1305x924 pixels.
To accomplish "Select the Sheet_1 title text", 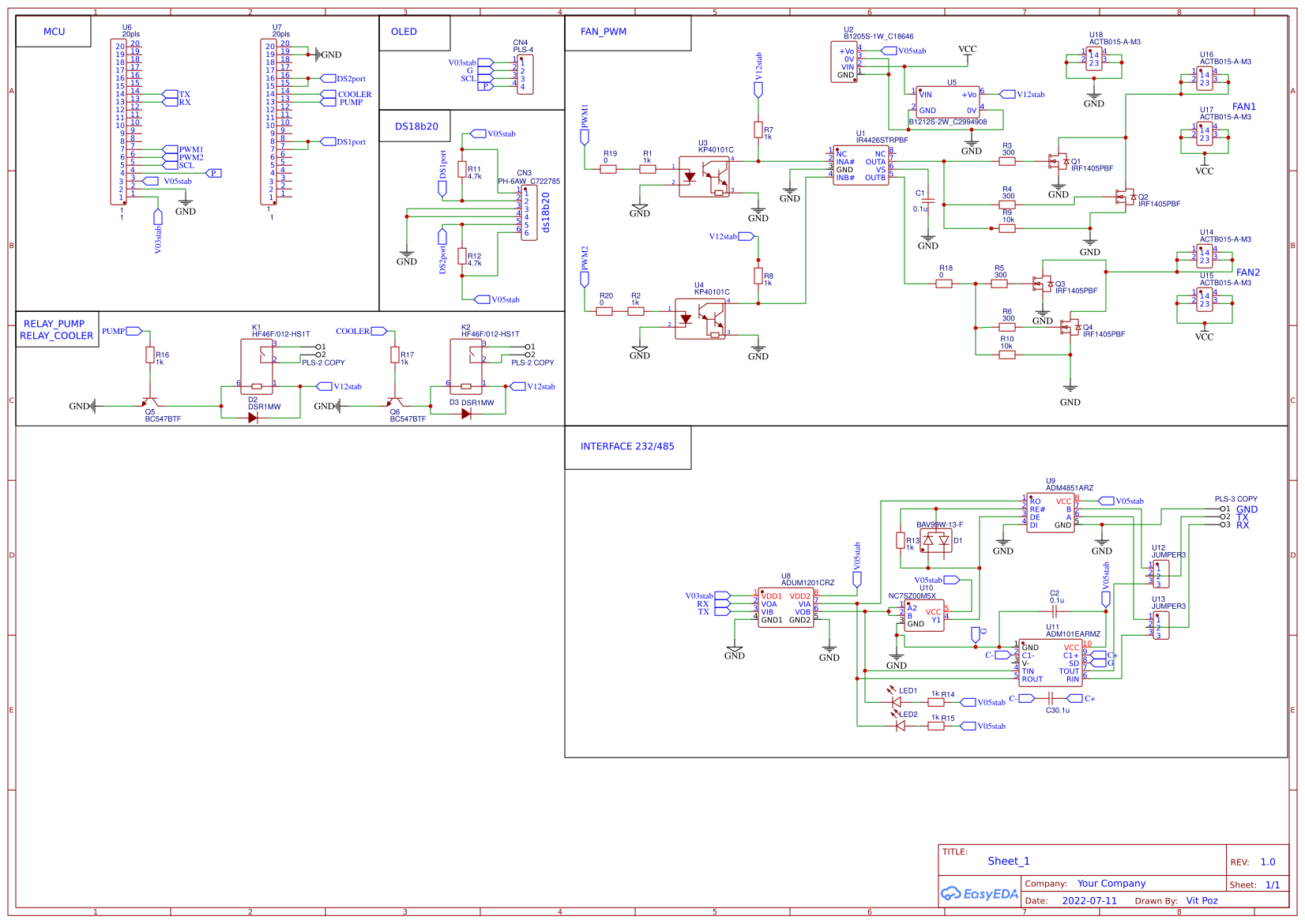I will pos(1008,861).
